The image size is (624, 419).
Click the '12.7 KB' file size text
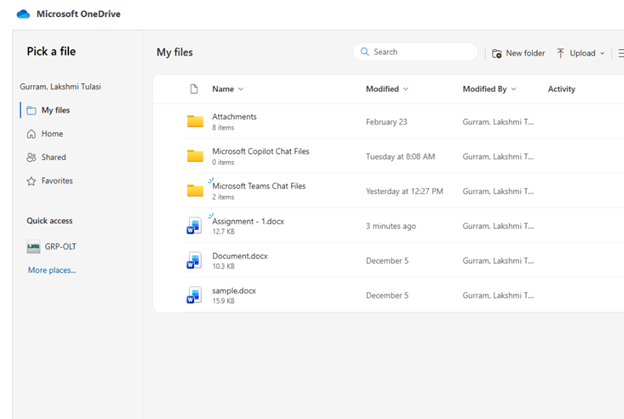(223, 232)
